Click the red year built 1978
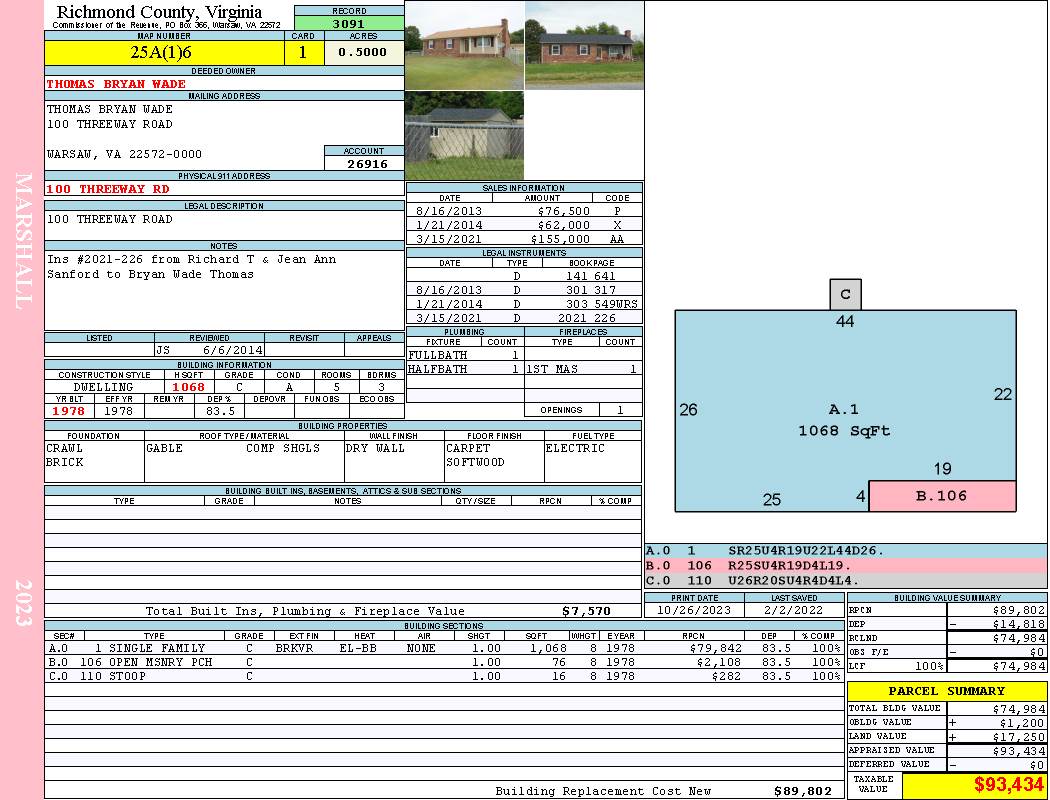Viewport: 1050px width, 800px height. click(69, 411)
